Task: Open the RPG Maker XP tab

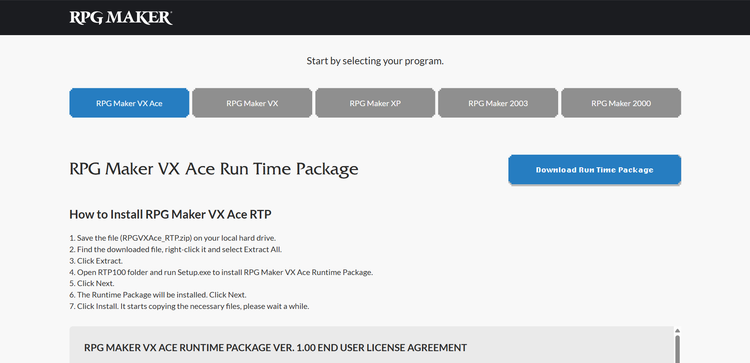Action: (375, 103)
